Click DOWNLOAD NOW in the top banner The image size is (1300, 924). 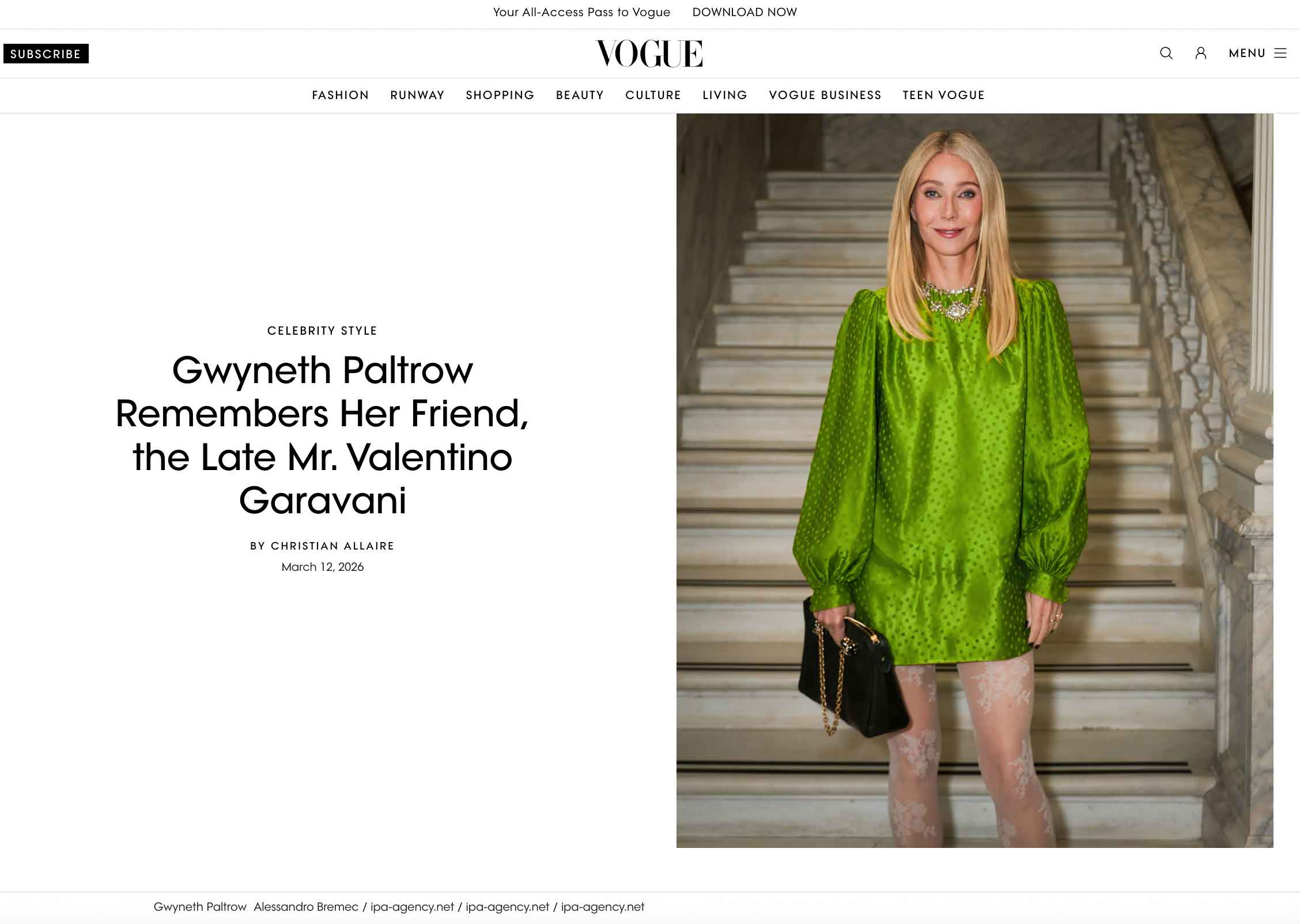pos(745,12)
